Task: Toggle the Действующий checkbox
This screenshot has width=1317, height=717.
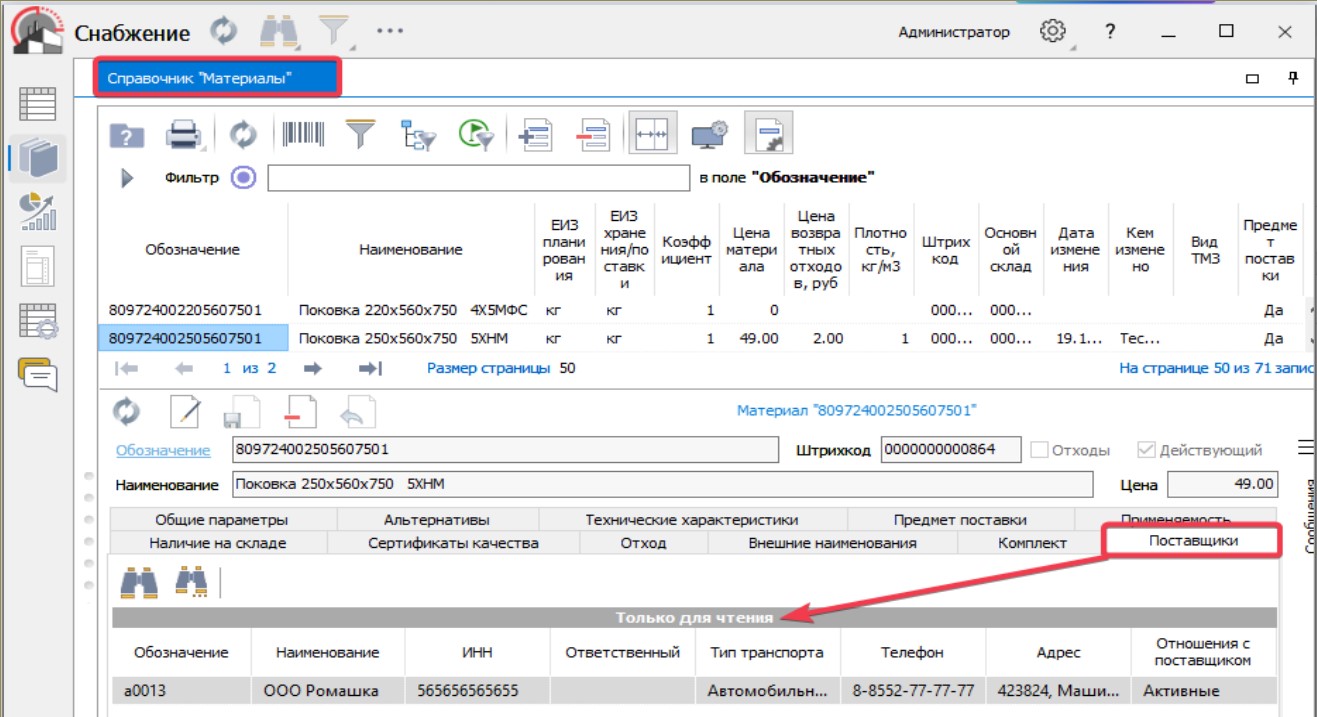Action: 1147,450
